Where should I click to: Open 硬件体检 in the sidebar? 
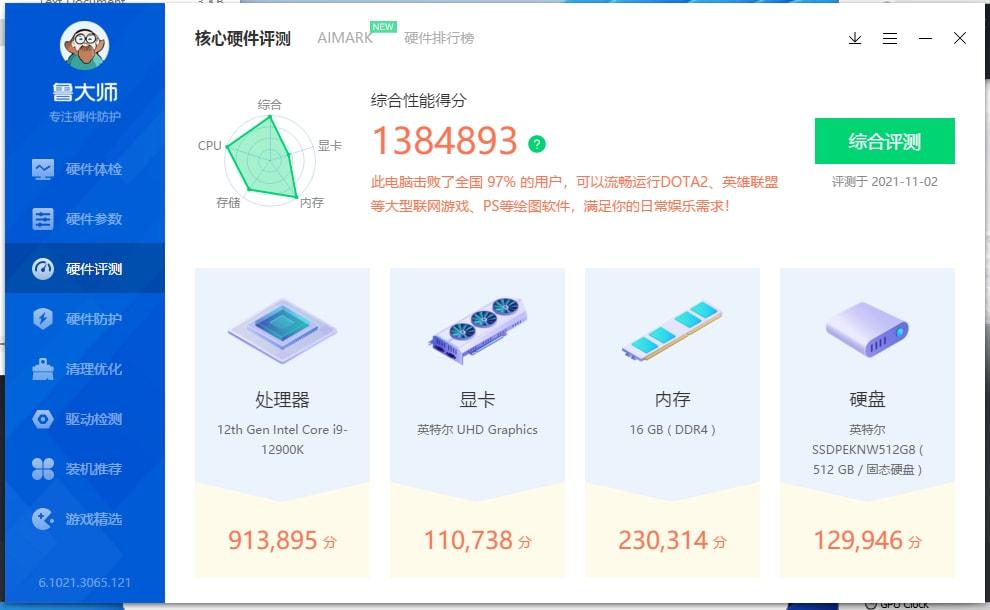tap(85, 169)
